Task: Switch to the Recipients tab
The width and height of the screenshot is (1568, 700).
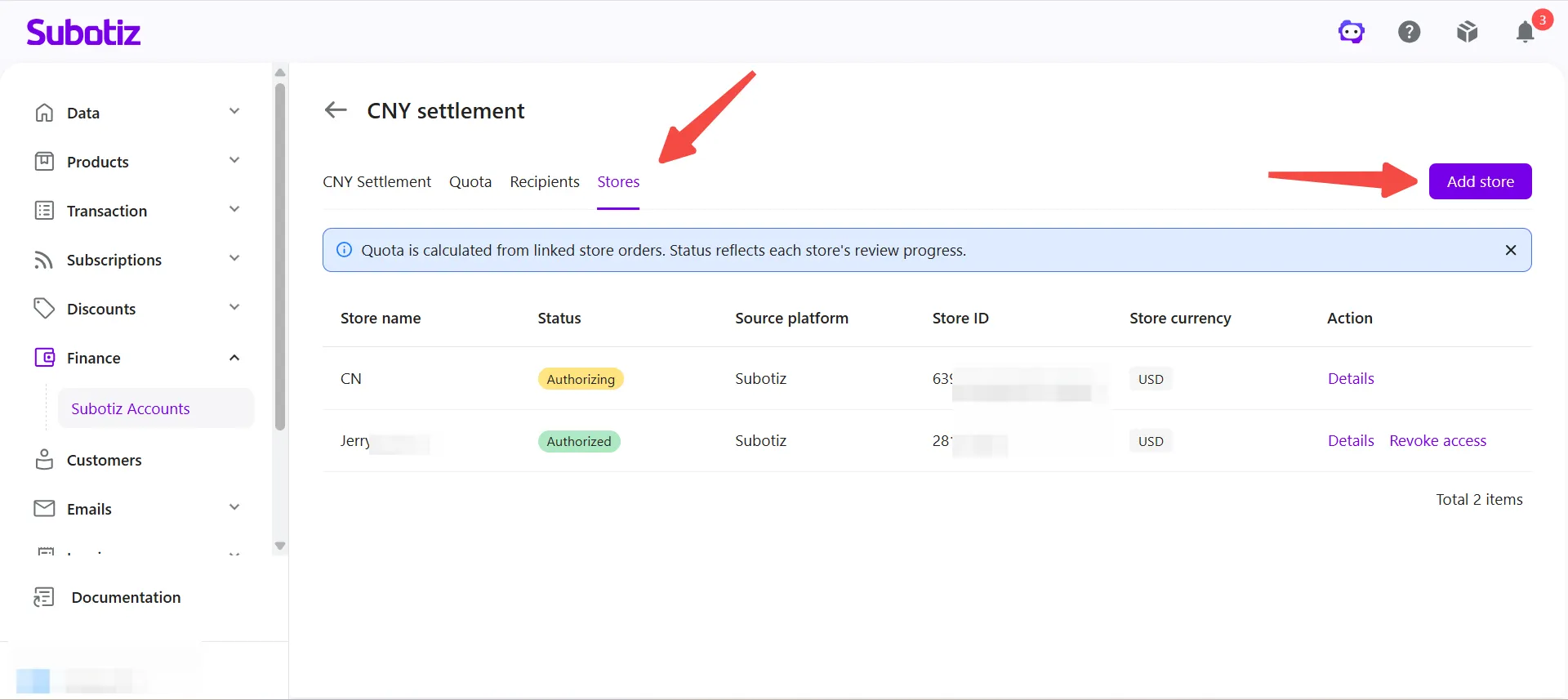Action: pos(545,181)
